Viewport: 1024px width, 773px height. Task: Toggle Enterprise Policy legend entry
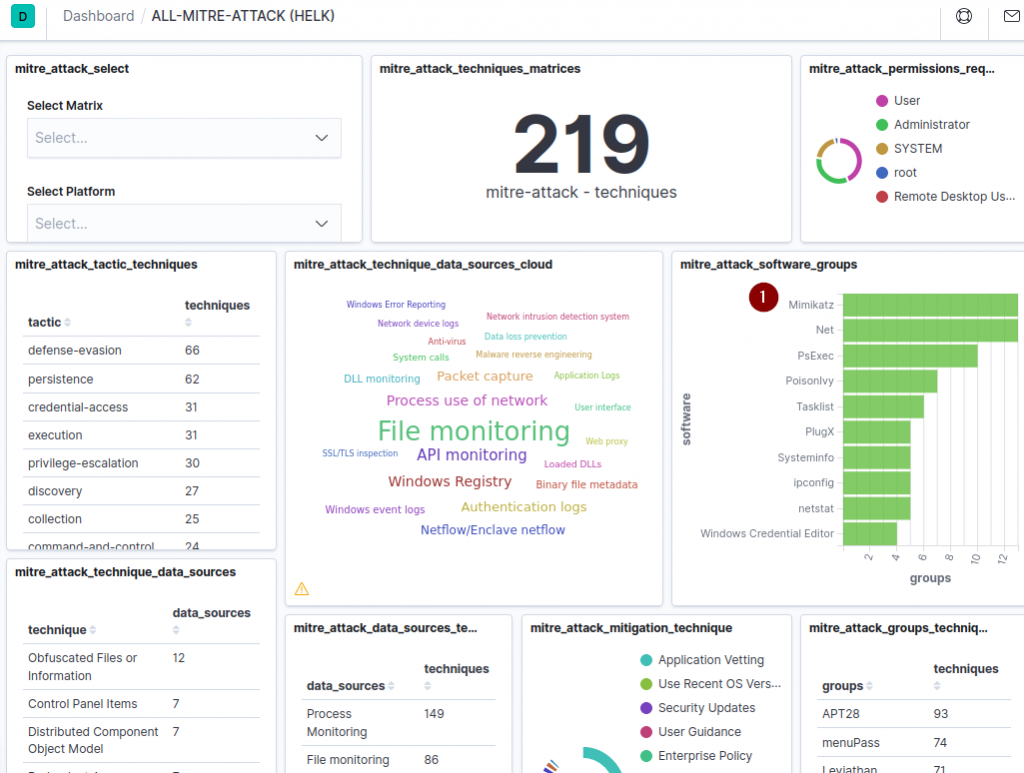pyautogui.click(x=696, y=755)
